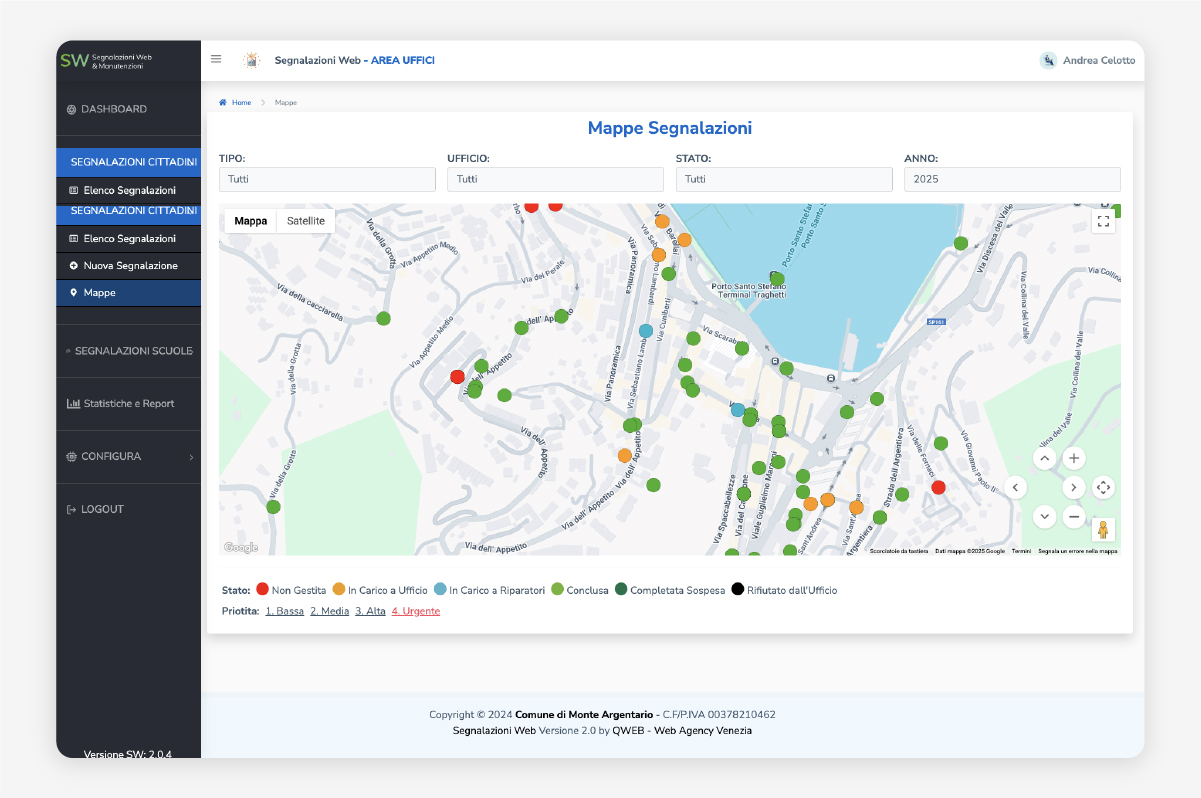Toggle map fullscreen view icon

[1103, 221]
